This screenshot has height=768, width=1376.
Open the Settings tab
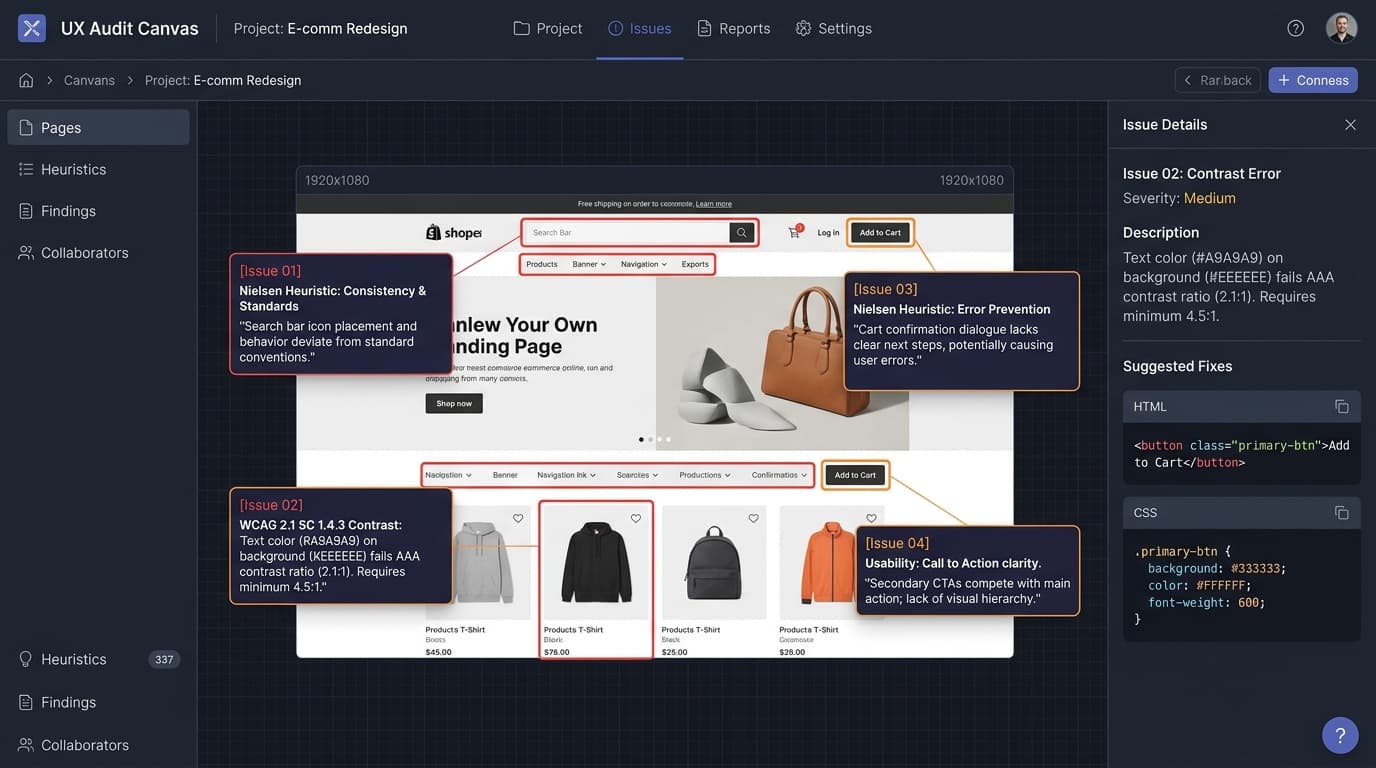[834, 28]
